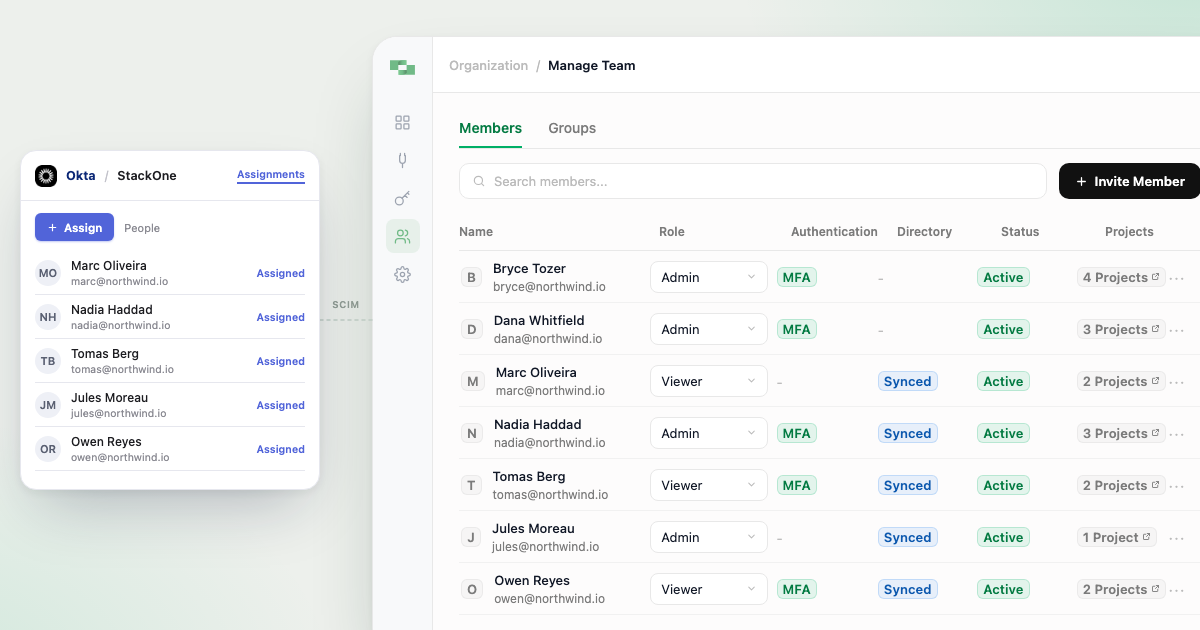Open role dropdown for Nadia Haddad
The width and height of the screenshot is (1200, 630).
click(x=709, y=434)
